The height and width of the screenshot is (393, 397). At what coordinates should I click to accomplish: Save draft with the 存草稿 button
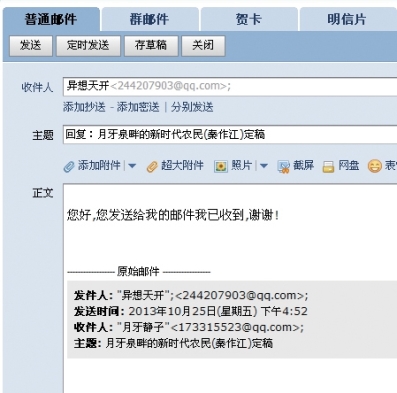click(151, 45)
